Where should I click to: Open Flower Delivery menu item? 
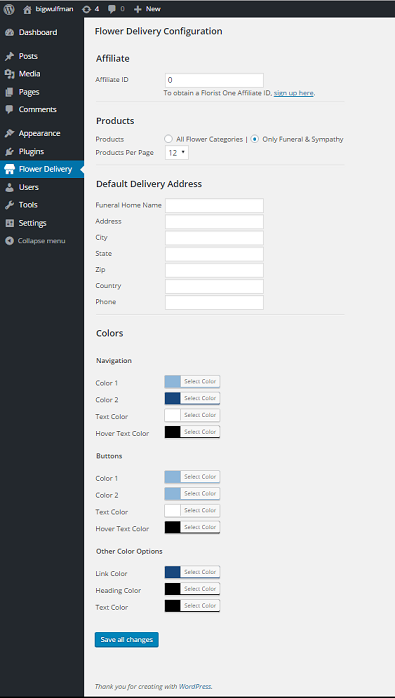[x=42, y=169]
